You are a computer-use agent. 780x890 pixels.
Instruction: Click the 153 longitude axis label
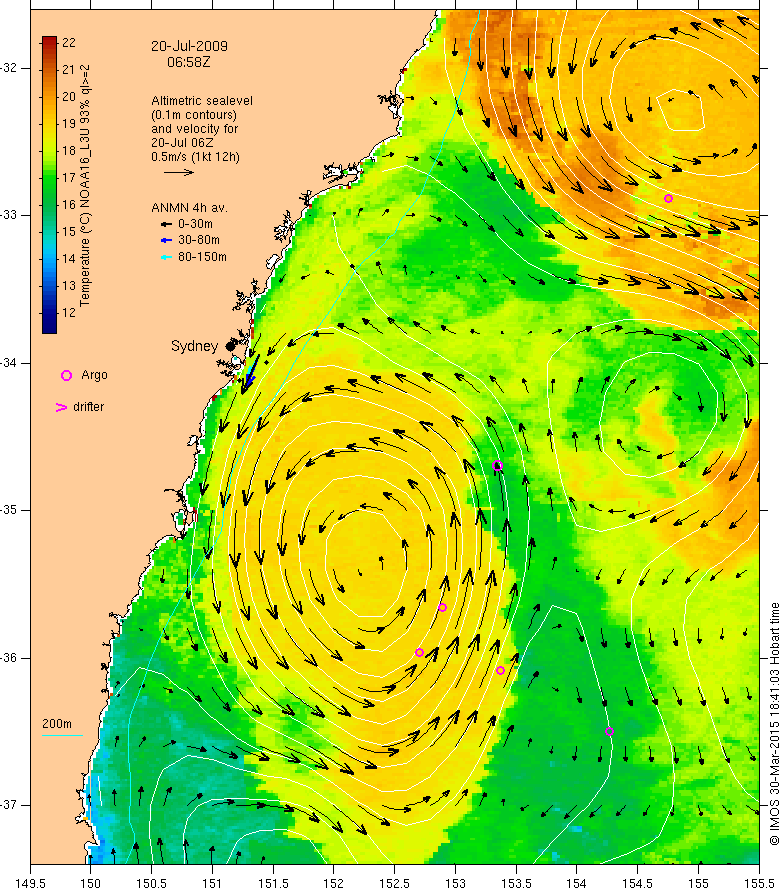(x=455, y=884)
